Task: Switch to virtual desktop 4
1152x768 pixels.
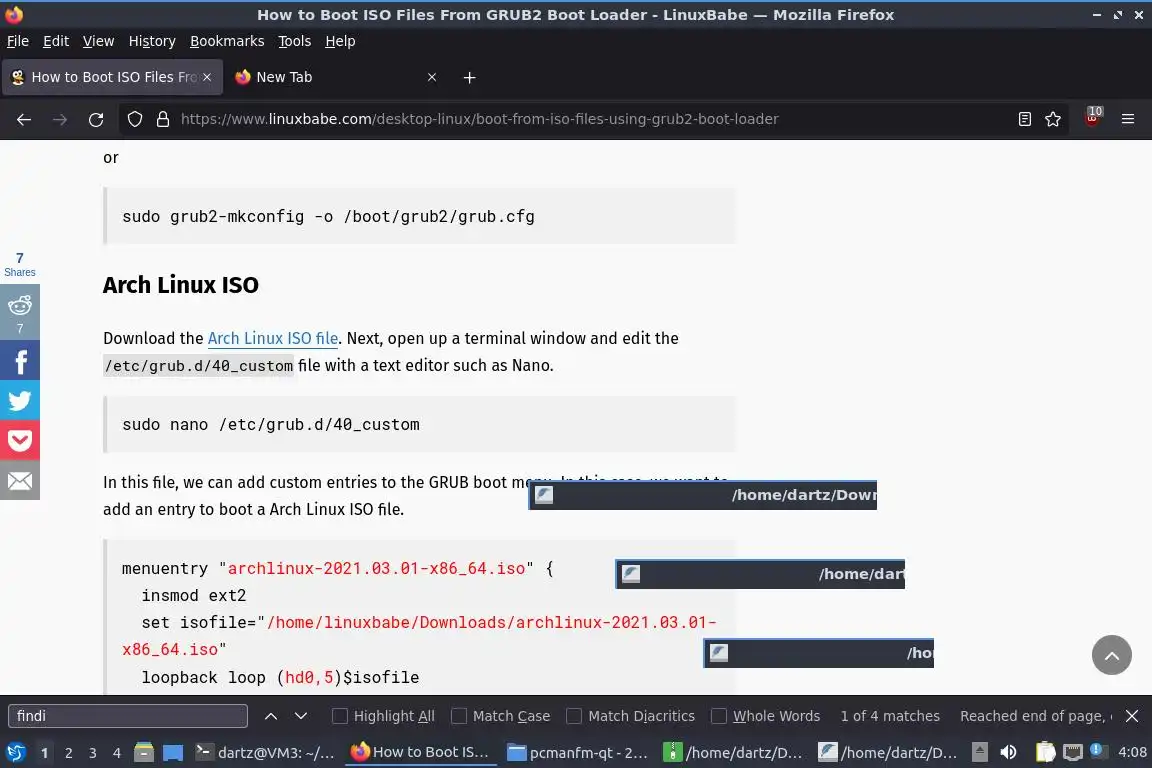Action: click(117, 753)
